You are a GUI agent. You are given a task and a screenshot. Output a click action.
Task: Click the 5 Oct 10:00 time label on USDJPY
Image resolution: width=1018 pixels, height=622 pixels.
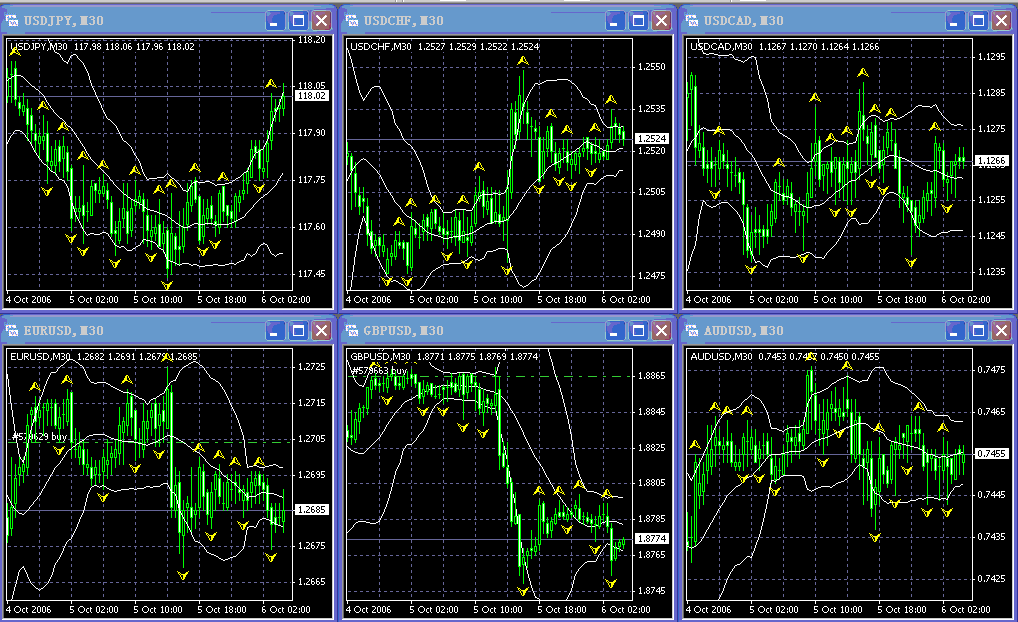(158, 300)
